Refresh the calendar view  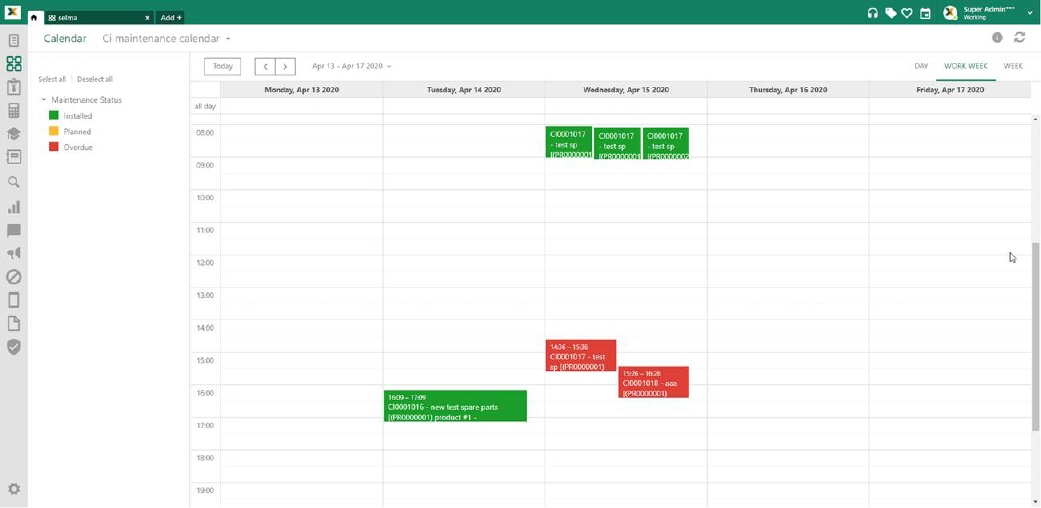[1019, 38]
